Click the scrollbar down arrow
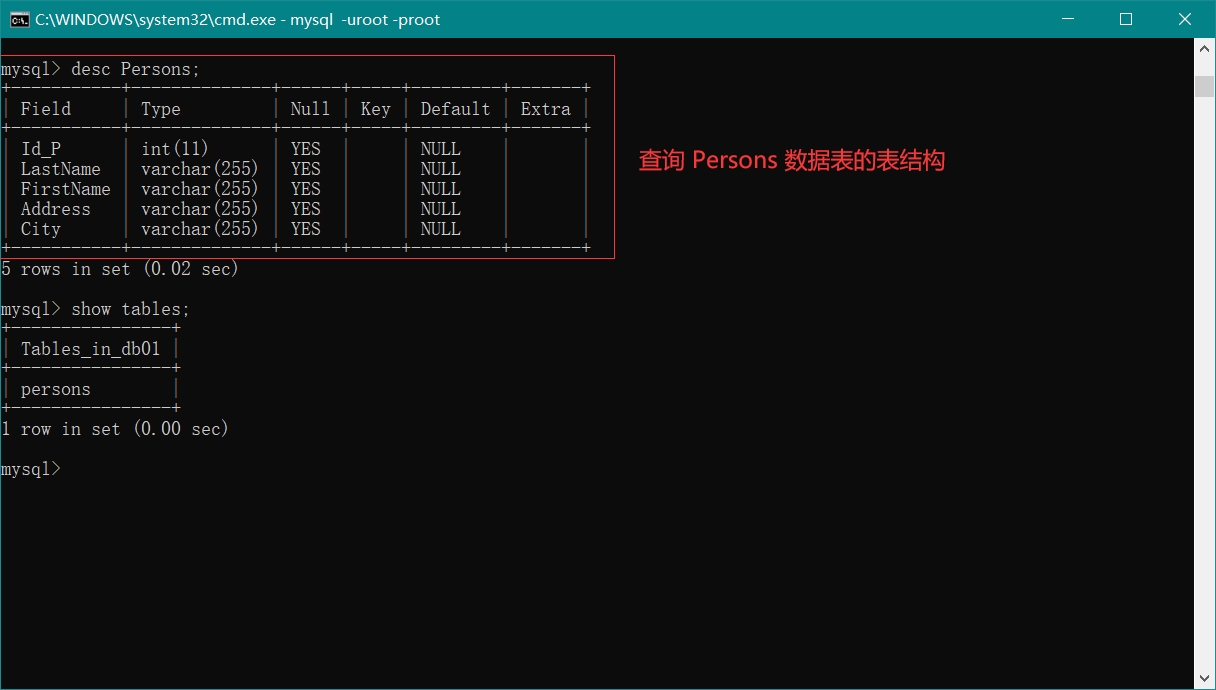The height and width of the screenshot is (690, 1216). pos(1205,678)
